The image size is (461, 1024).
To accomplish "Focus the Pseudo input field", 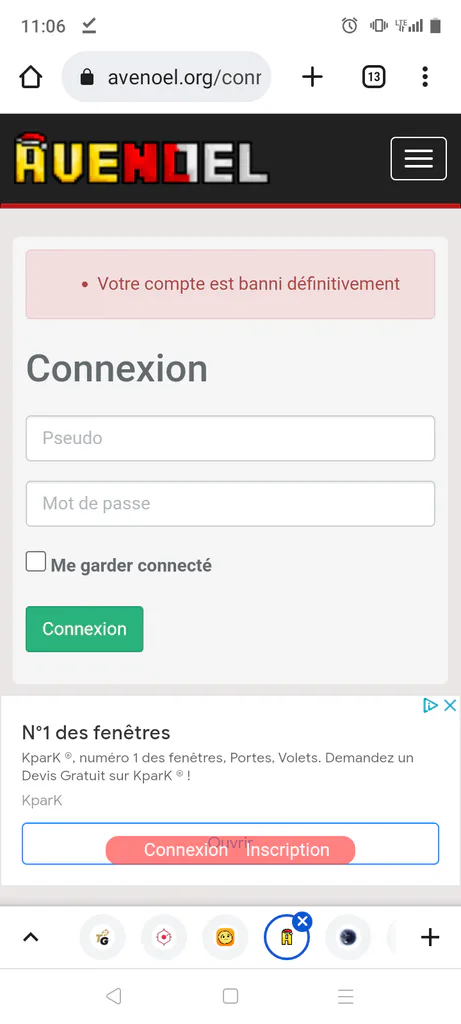I will [230, 438].
